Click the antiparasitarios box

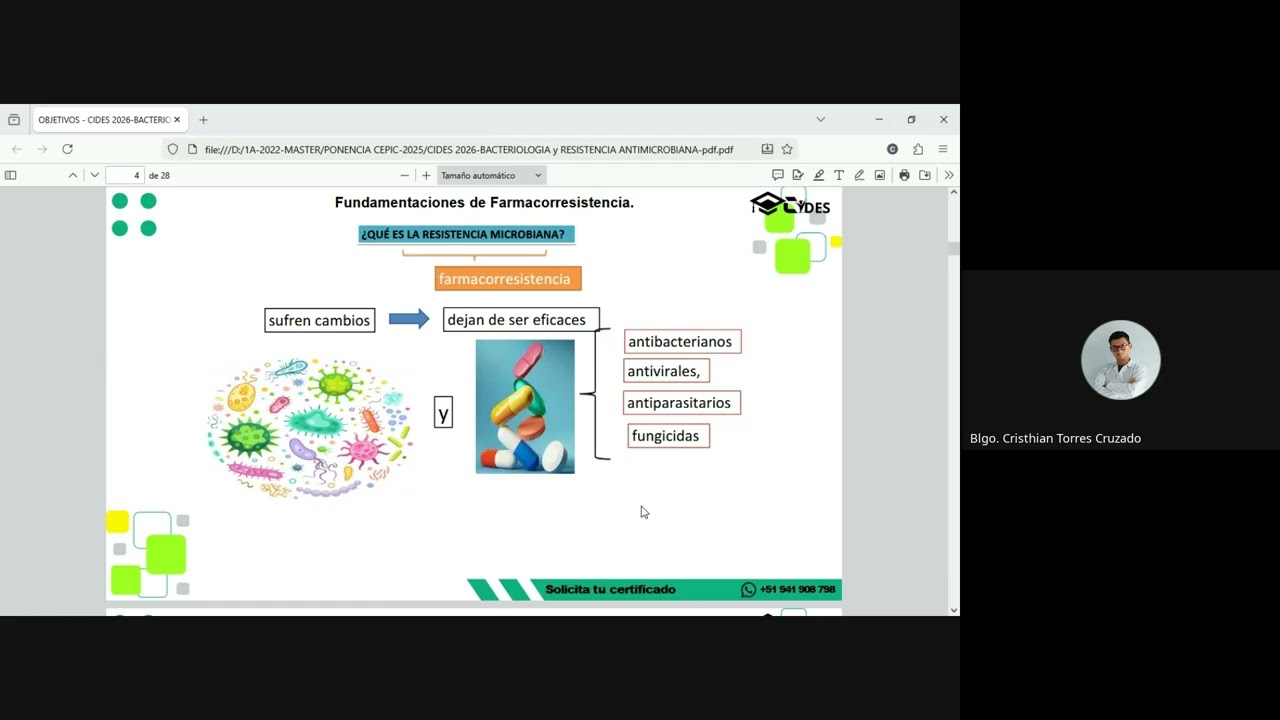pos(682,403)
